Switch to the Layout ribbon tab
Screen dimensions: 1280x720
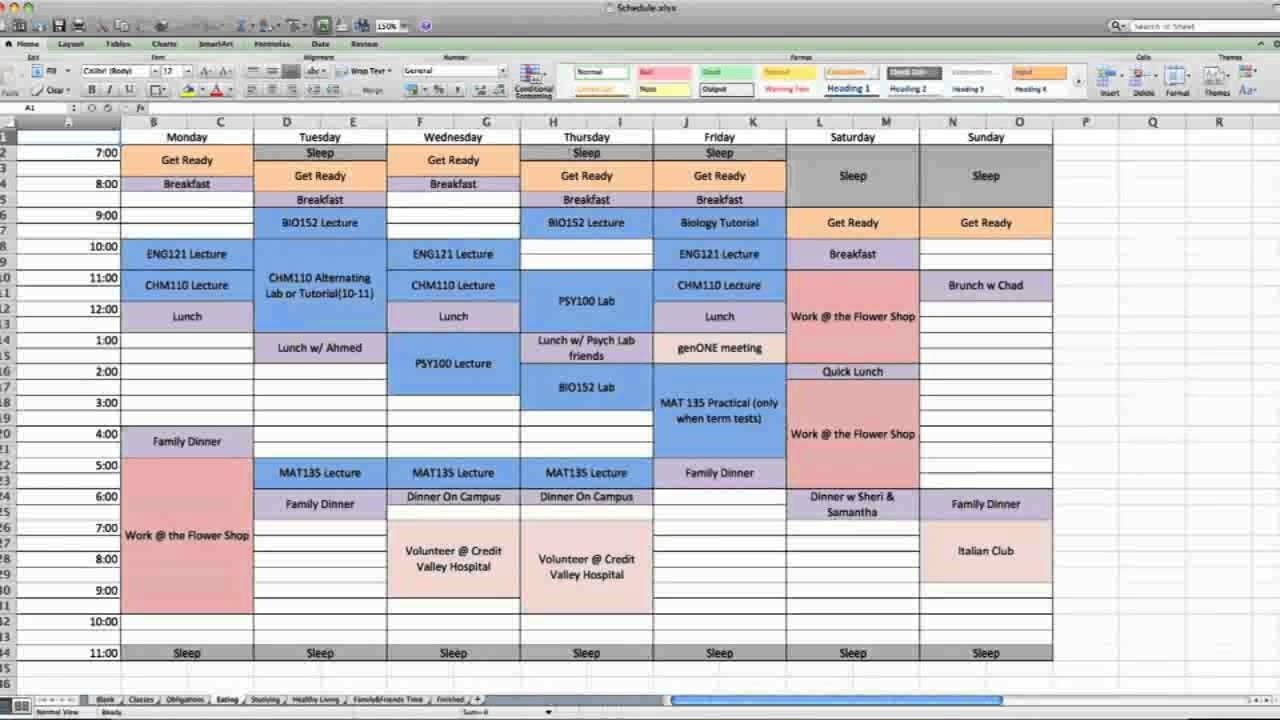(x=71, y=44)
